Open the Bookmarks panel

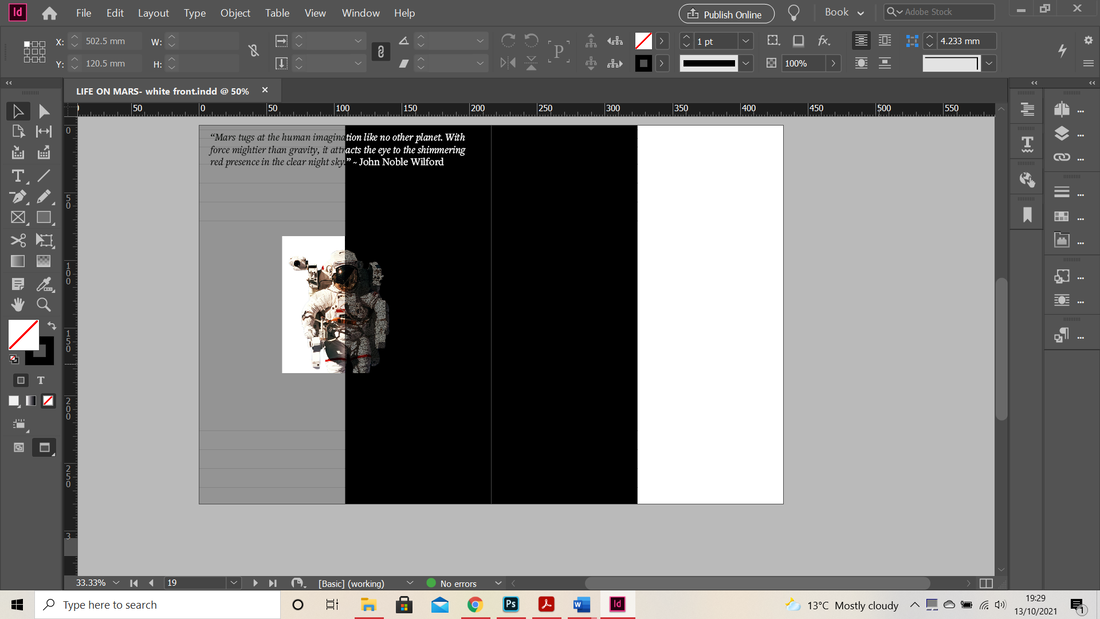pyautogui.click(x=1027, y=215)
